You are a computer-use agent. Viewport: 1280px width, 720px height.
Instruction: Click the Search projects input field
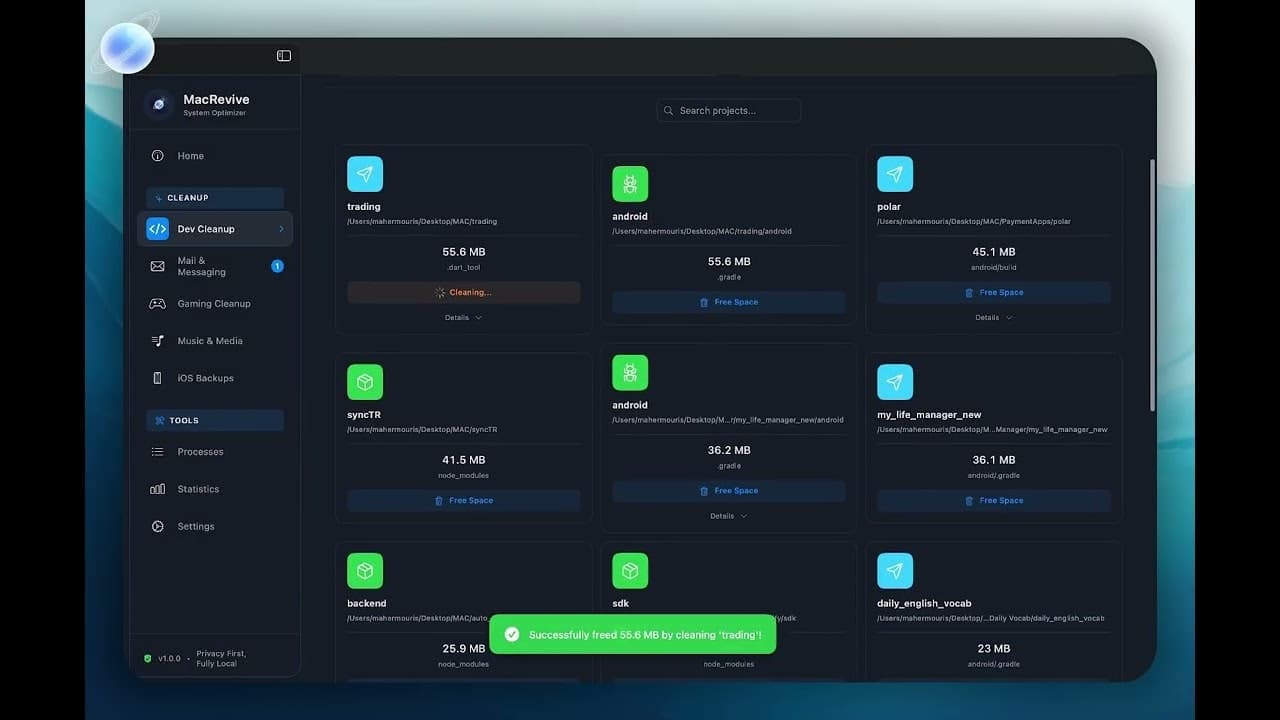[728, 110]
